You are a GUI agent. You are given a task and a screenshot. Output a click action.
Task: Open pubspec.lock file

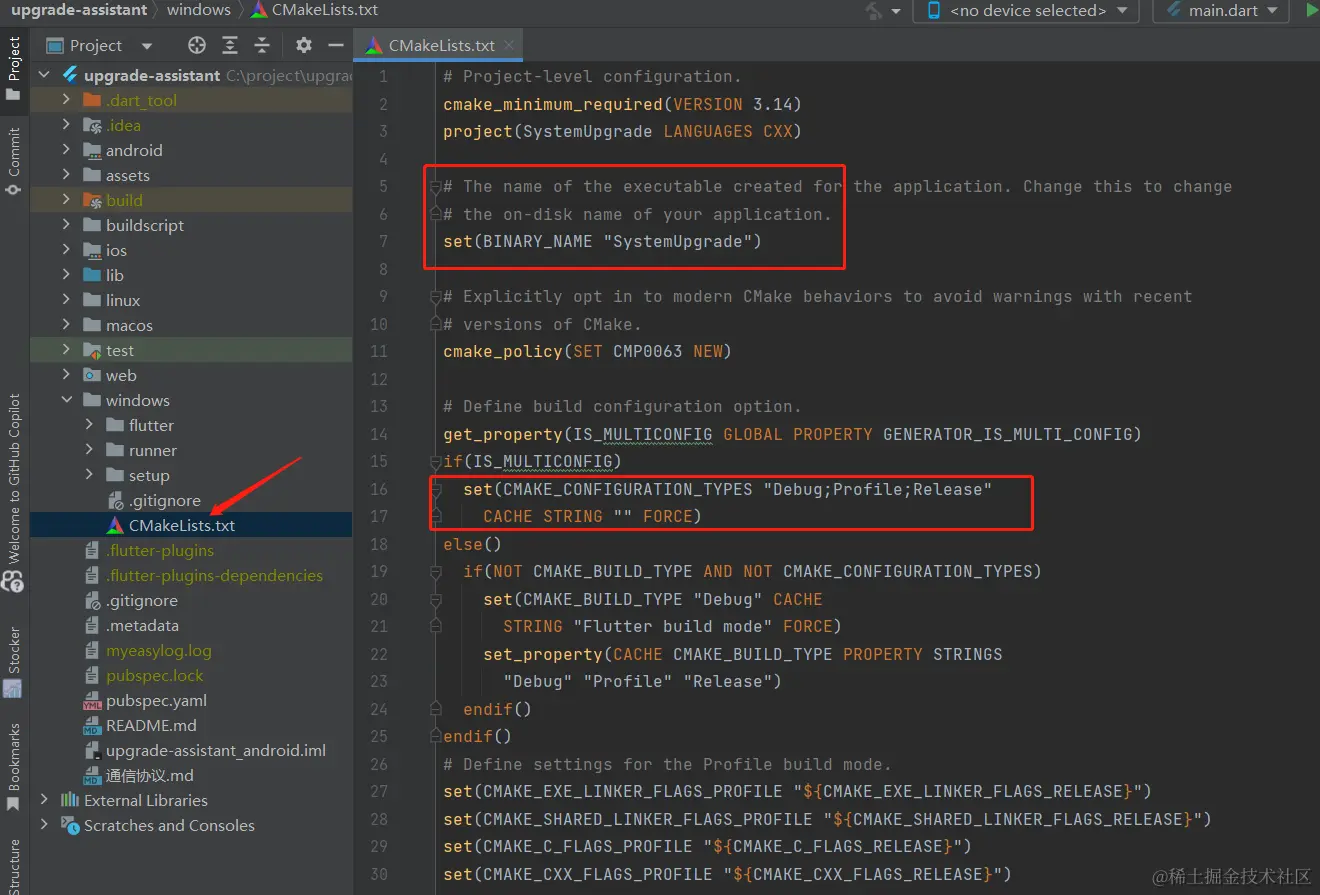154,675
